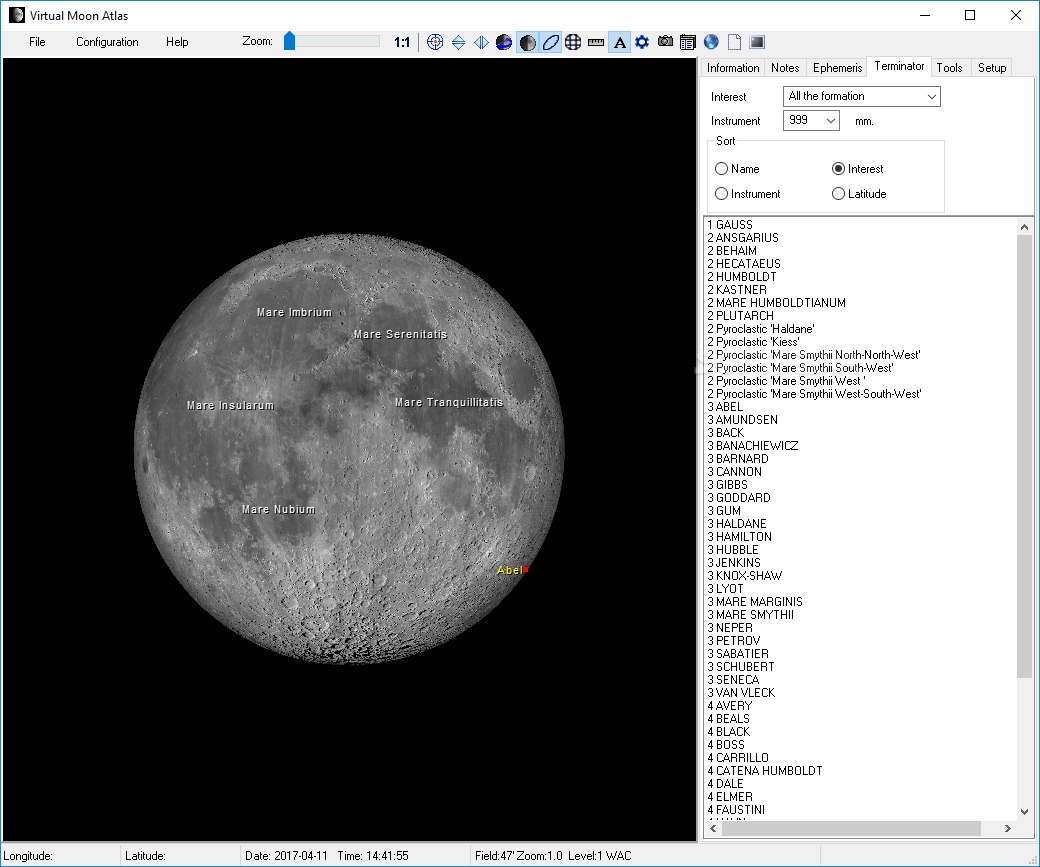Show the coordinate grid globe icon
This screenshot has width=1040, height=867.
point(573,42)
